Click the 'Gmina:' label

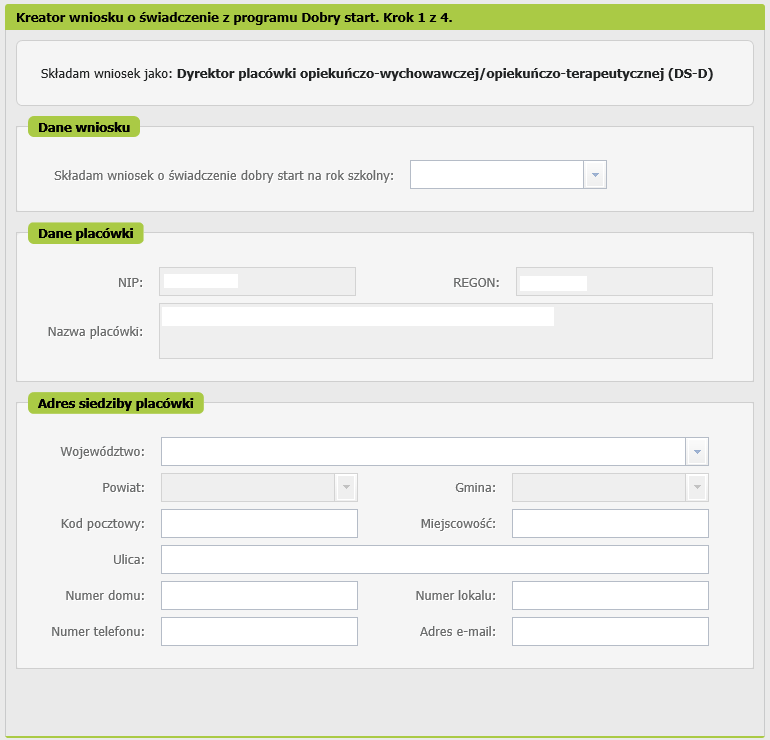pyautogui.click(x=475, y=487)
